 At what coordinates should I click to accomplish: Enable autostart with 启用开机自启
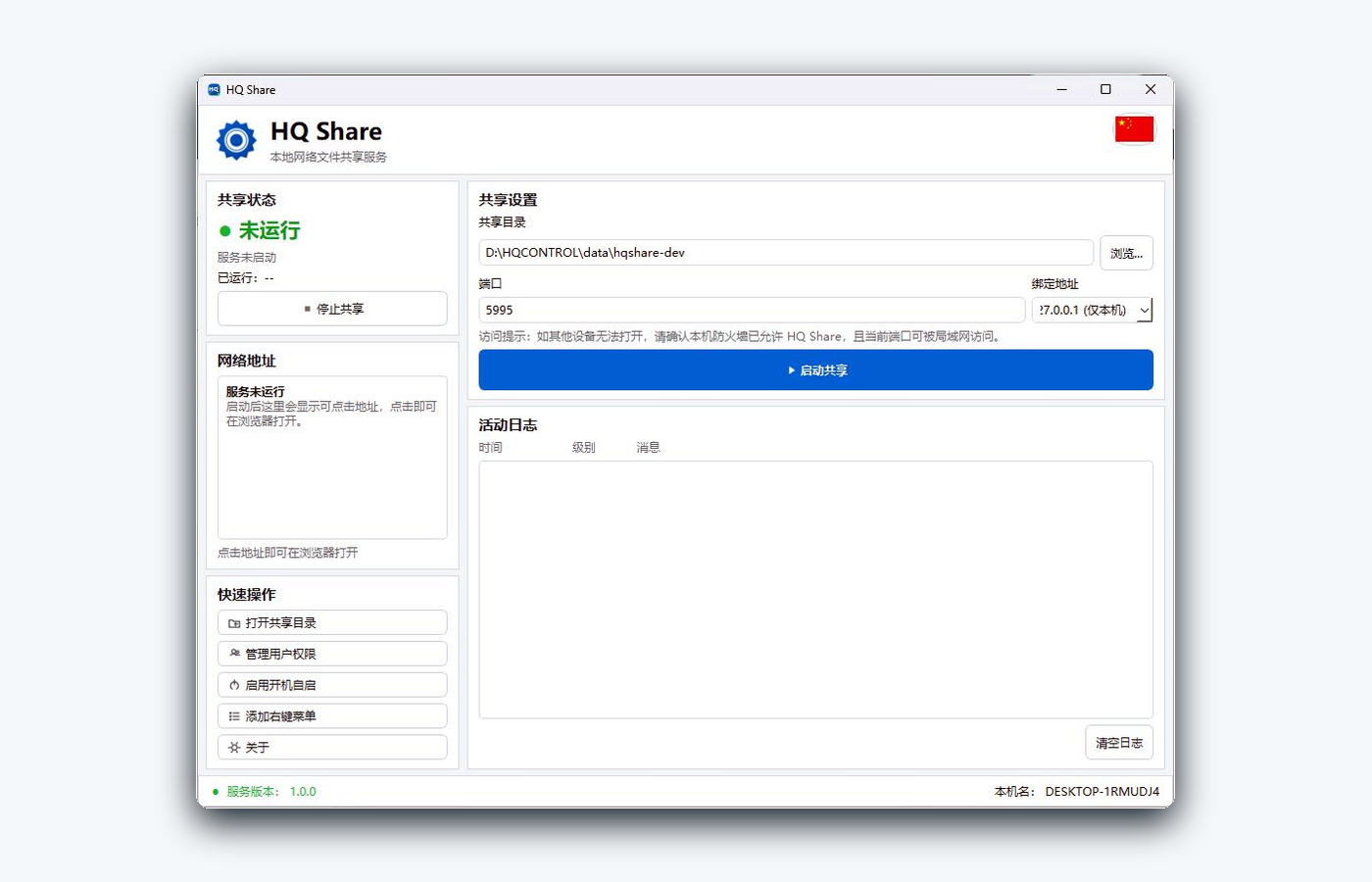point(332,685)
